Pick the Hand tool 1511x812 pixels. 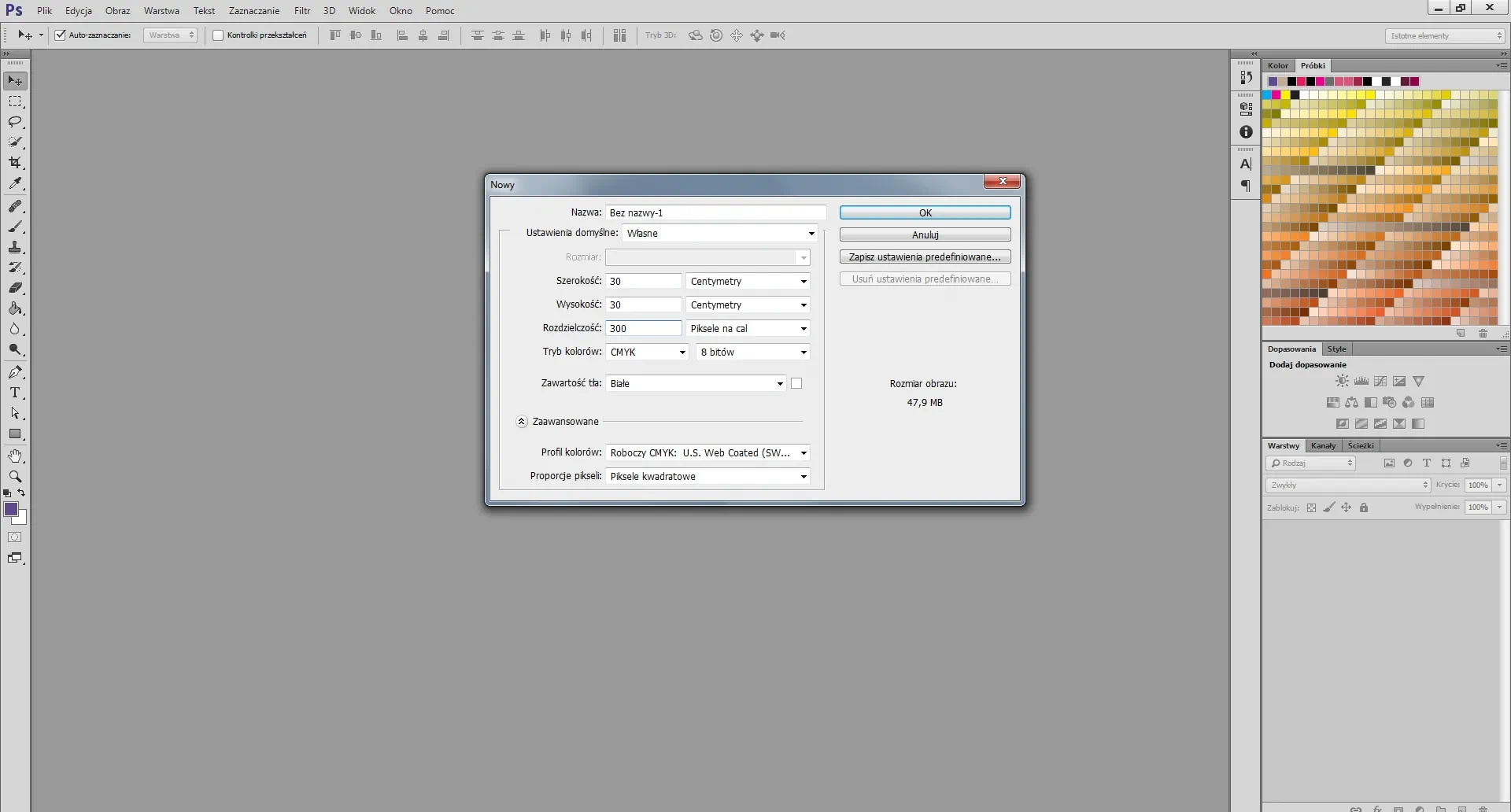(x=15, y=456)
